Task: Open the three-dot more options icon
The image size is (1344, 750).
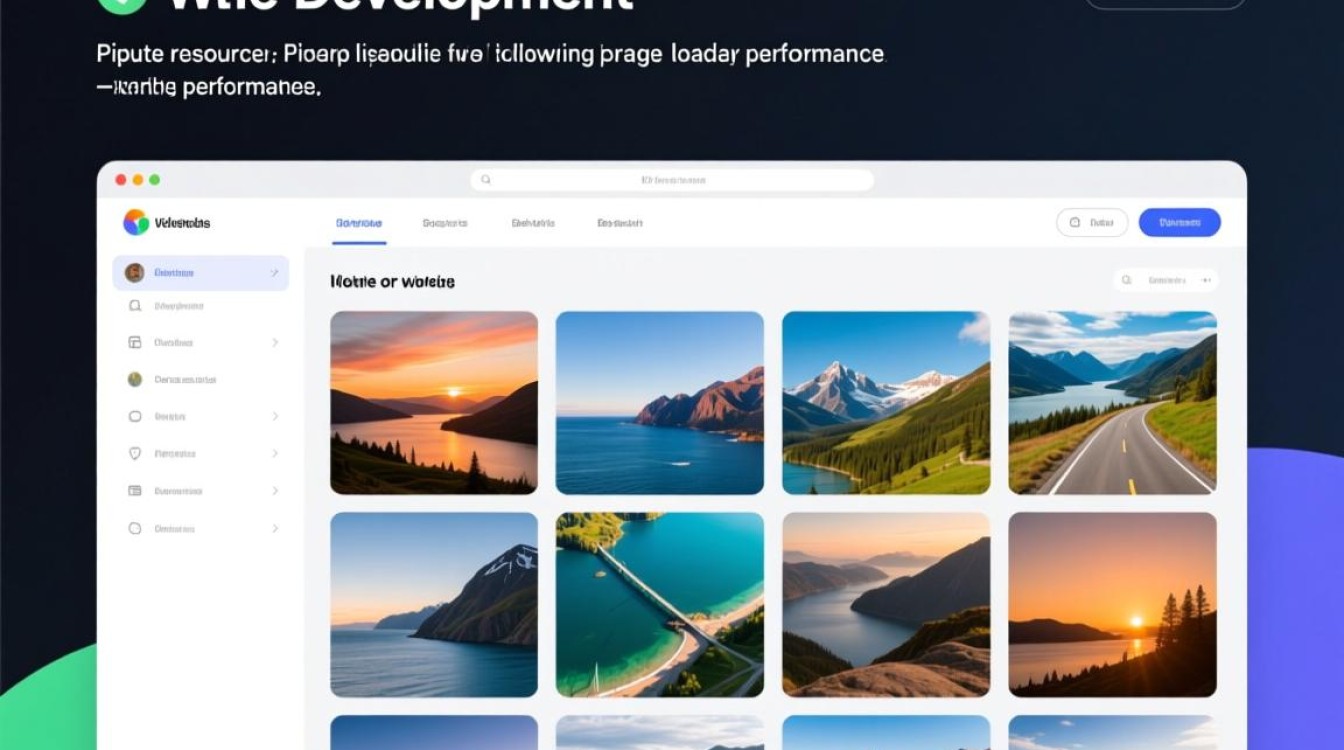Action: tap(1205, 281)
